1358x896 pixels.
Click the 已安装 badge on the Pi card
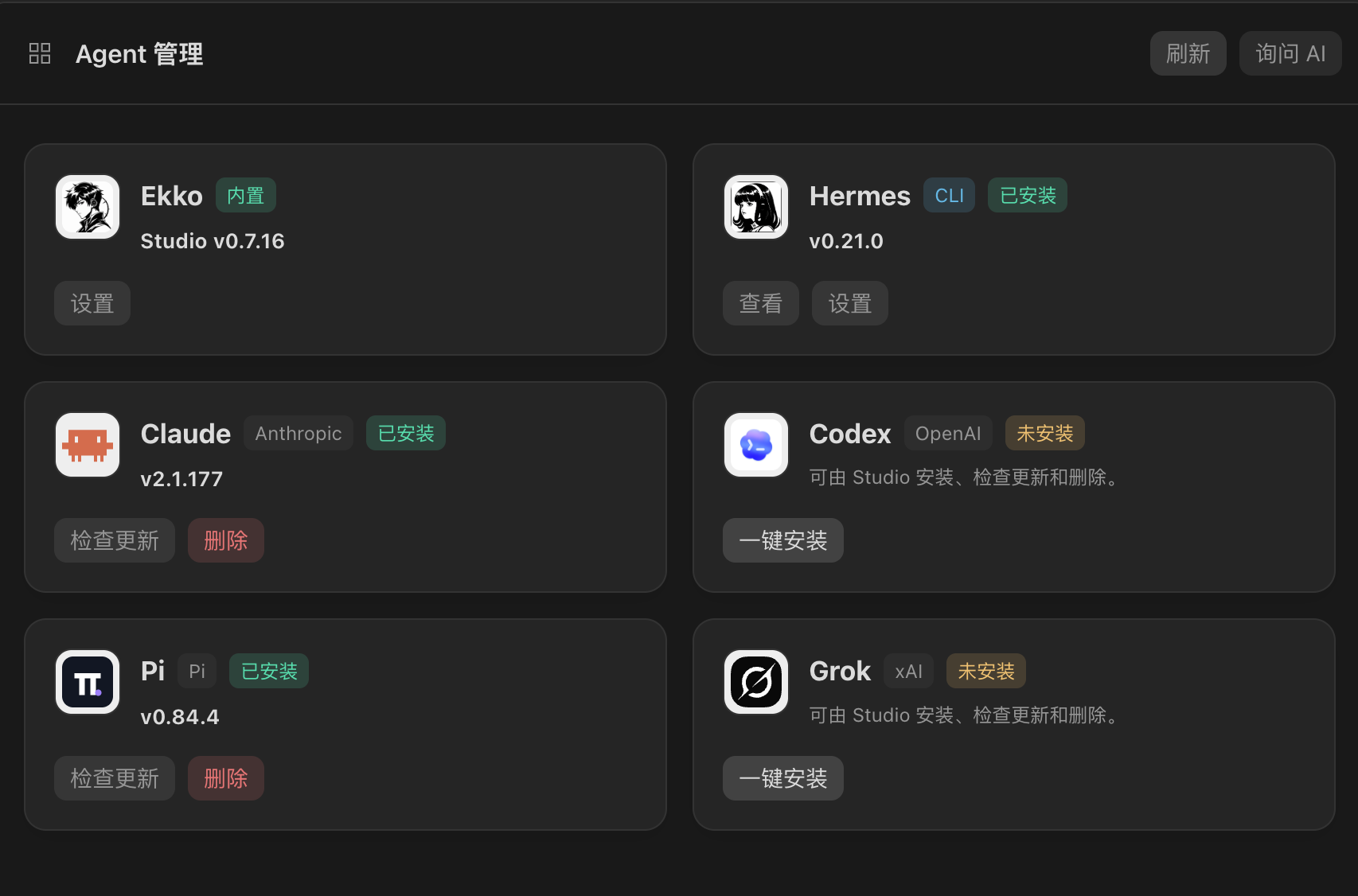[269, 671]
